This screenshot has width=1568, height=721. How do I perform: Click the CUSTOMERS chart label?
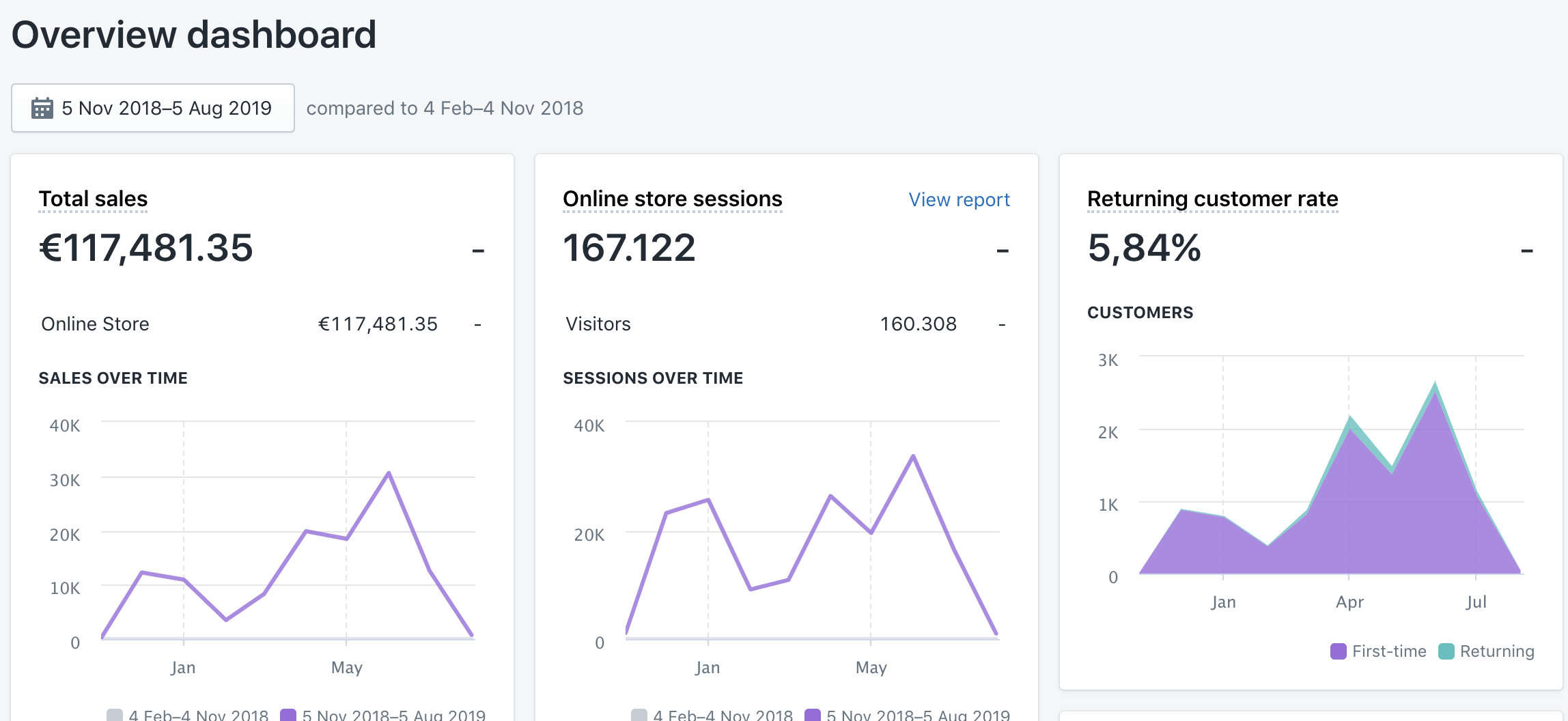point(1140,313)
